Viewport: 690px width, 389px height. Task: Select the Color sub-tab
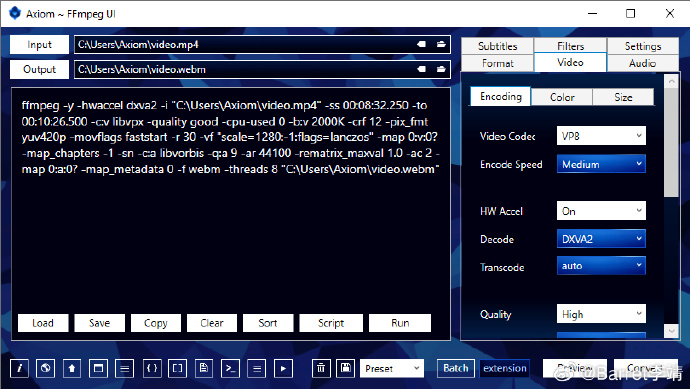562,97
